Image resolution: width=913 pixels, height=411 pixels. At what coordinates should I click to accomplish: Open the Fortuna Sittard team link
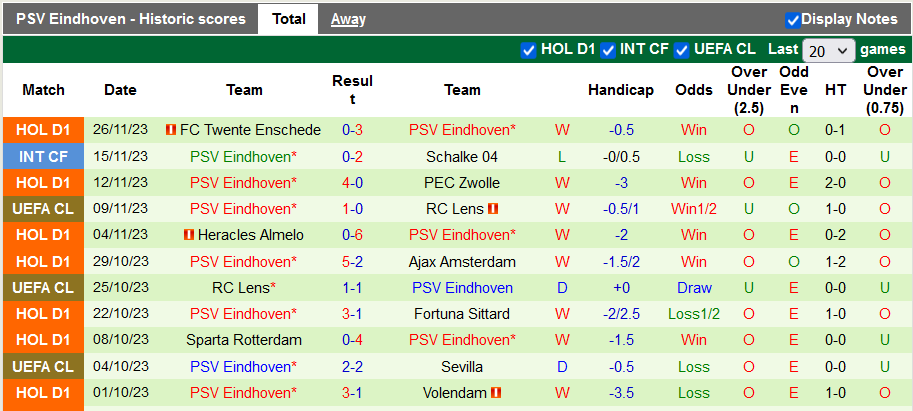(x=461, y=313)
